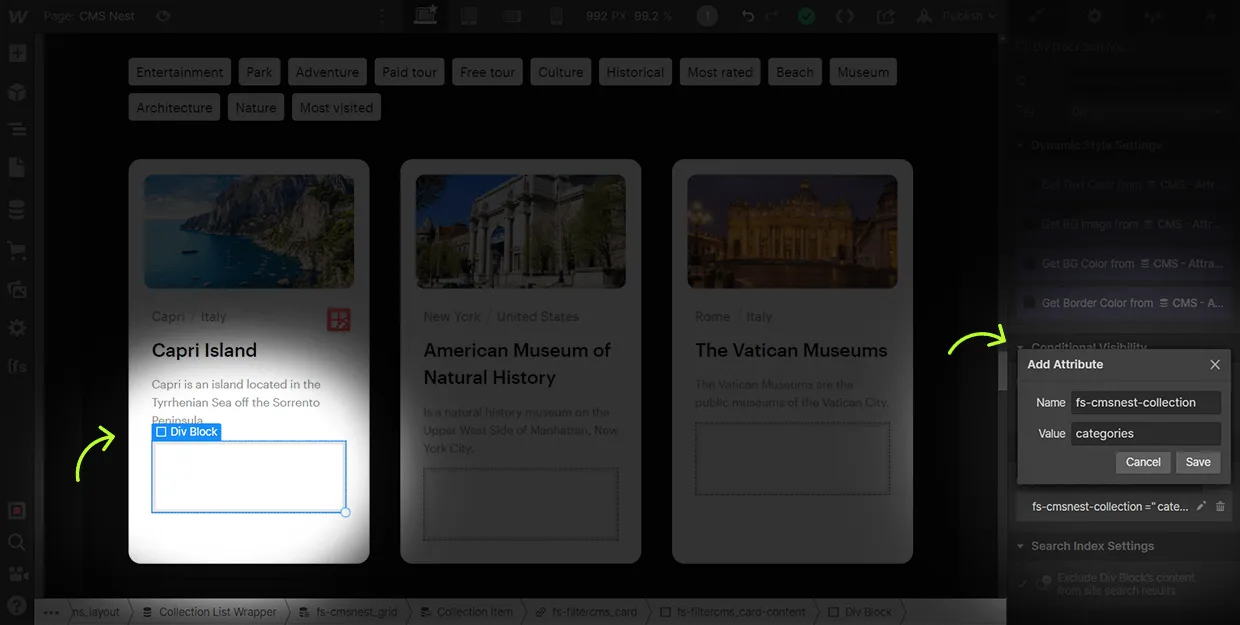Open the Components cube panel
Screen dimensions: 1240x625
click(17, 92)
